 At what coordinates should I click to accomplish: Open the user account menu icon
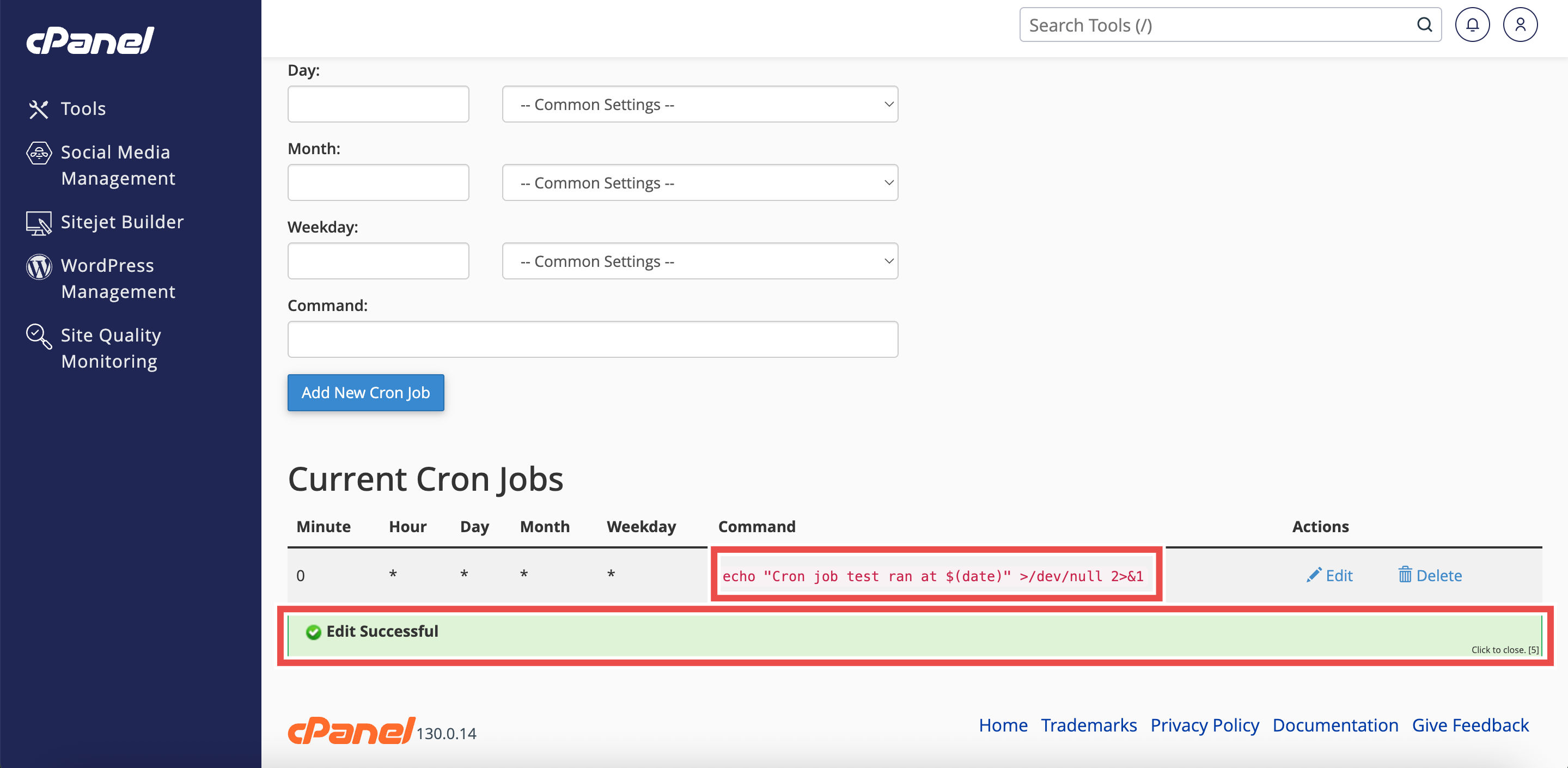coord(1520,25)
